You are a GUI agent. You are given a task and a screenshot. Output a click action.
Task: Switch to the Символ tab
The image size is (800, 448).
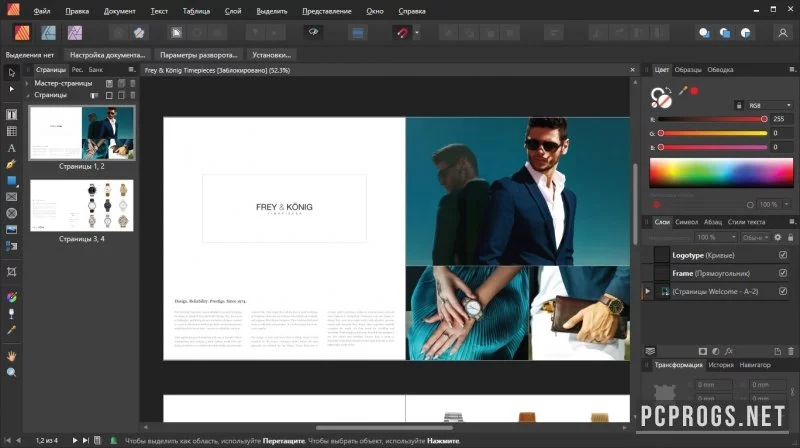tap(686, 222)
